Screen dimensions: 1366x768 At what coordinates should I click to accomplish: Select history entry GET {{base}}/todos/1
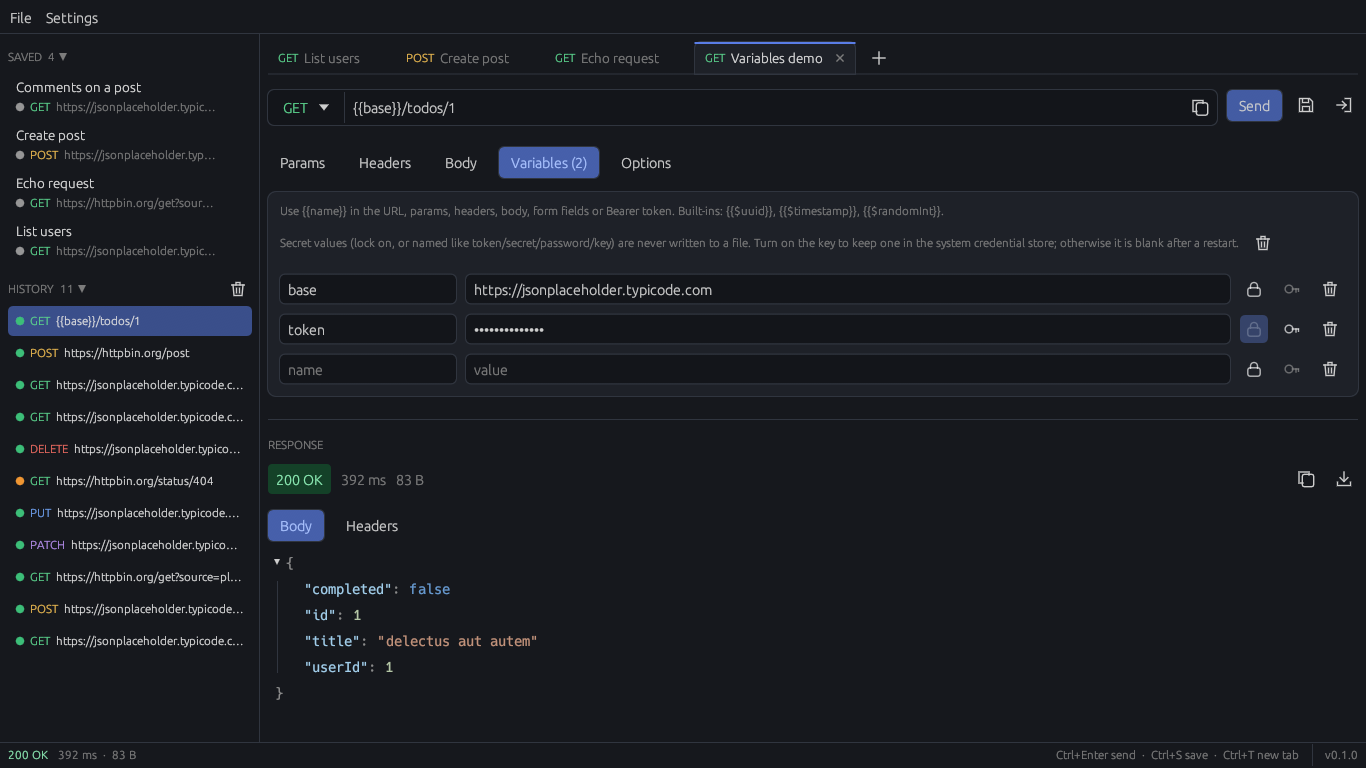coord(130,321)
